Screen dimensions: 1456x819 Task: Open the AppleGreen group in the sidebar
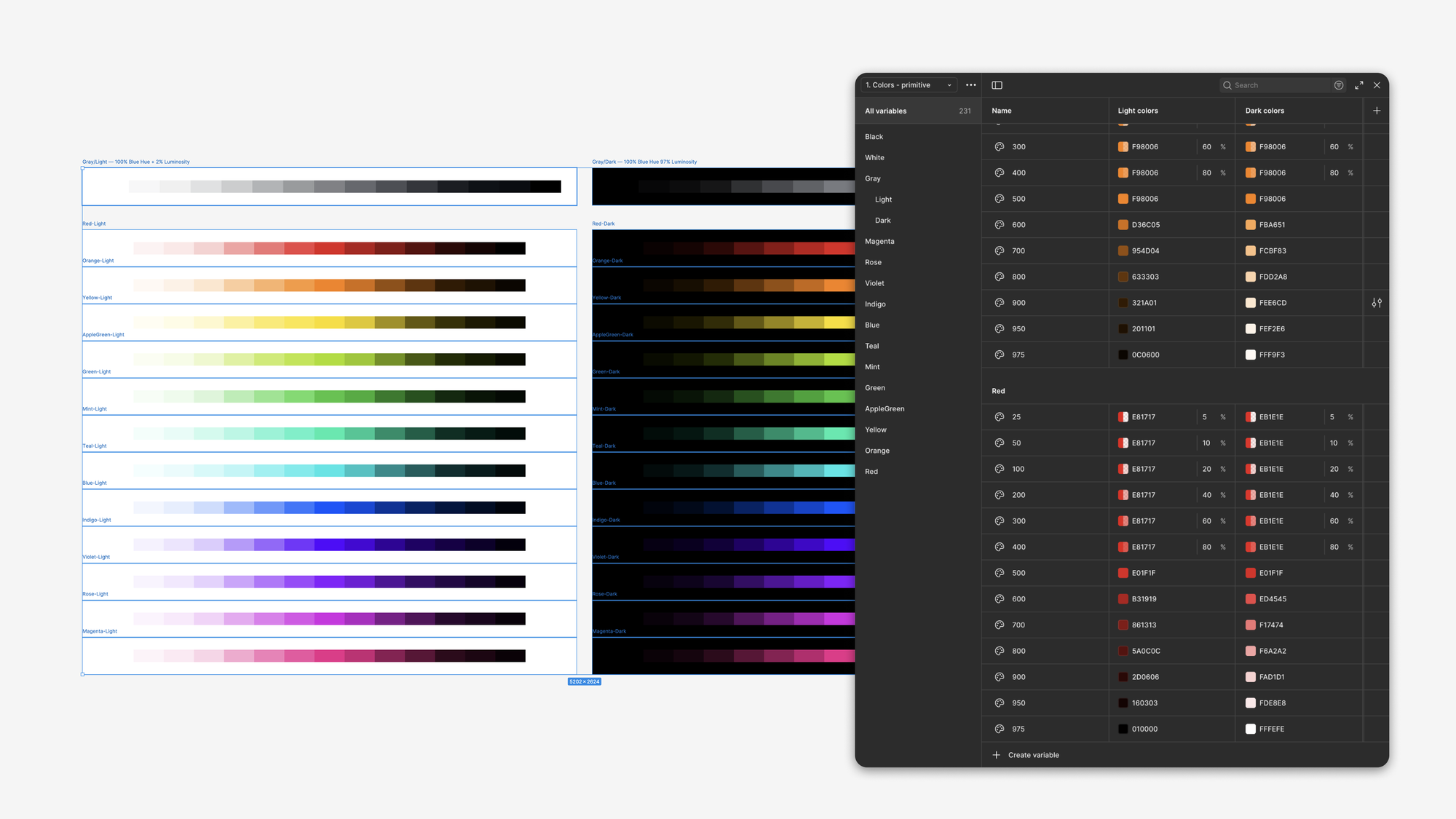(885, 409)
